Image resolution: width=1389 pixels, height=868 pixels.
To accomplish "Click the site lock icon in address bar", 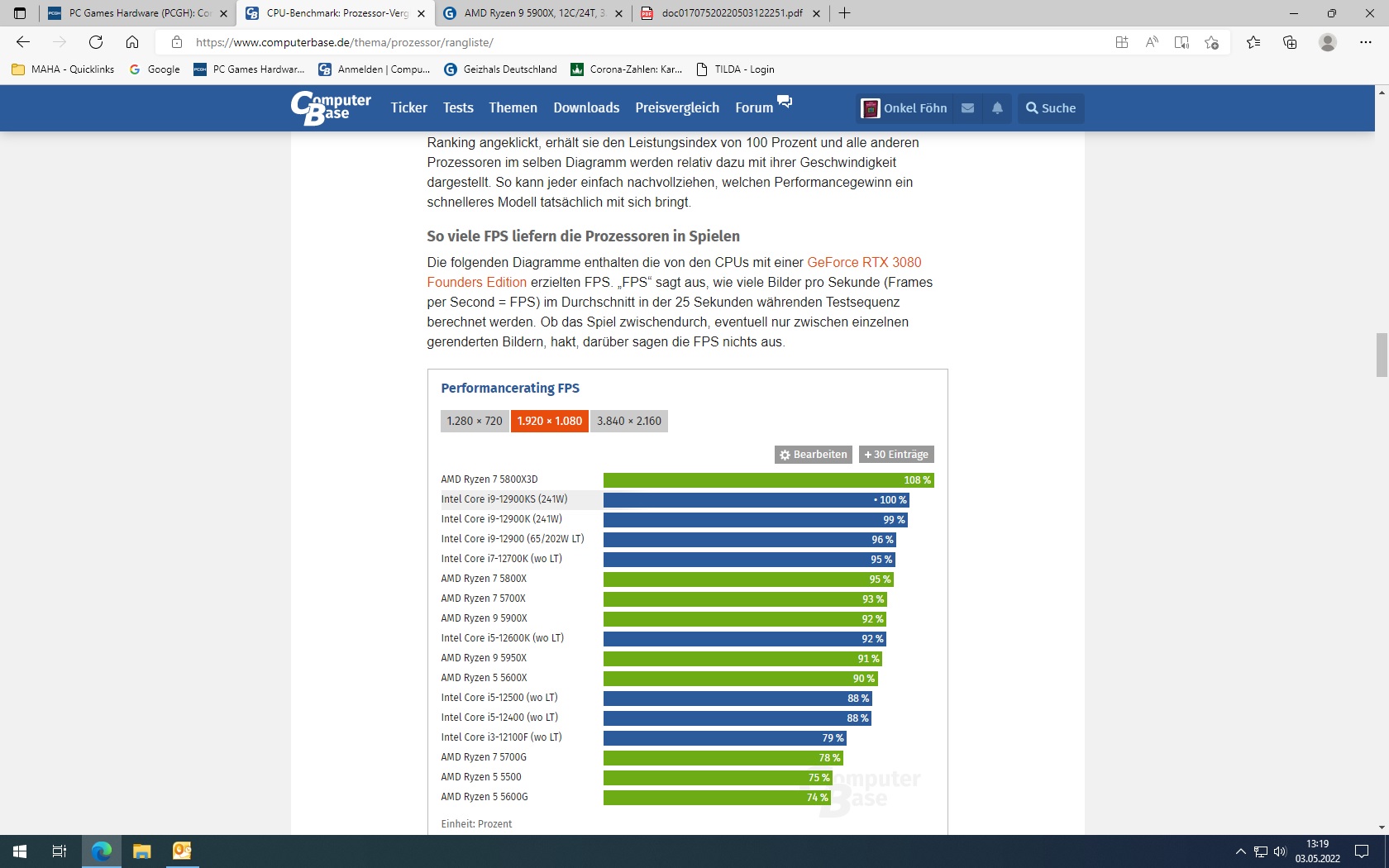I will point(176,42).
